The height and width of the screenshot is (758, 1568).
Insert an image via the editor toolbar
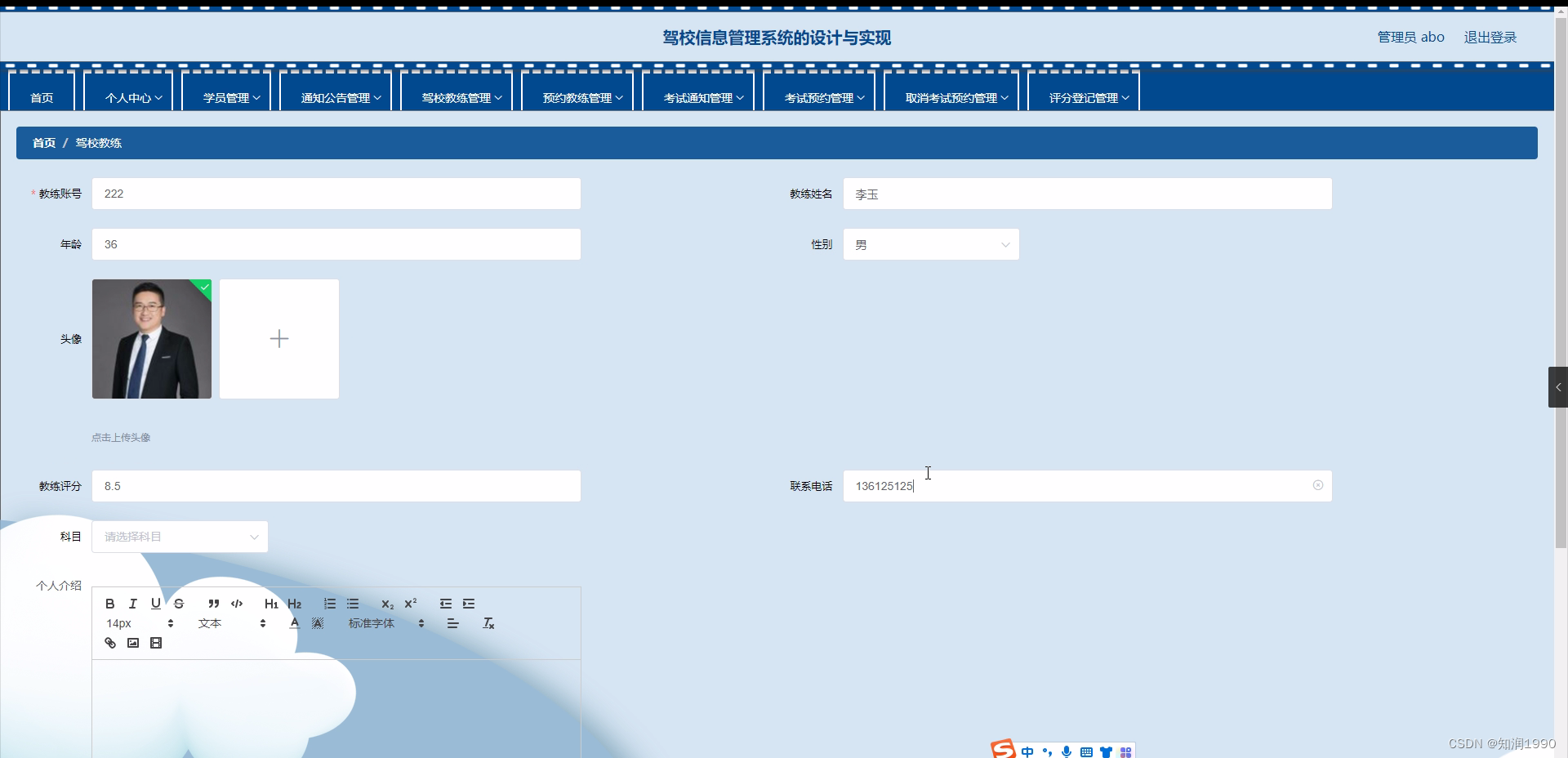[132, 643]
